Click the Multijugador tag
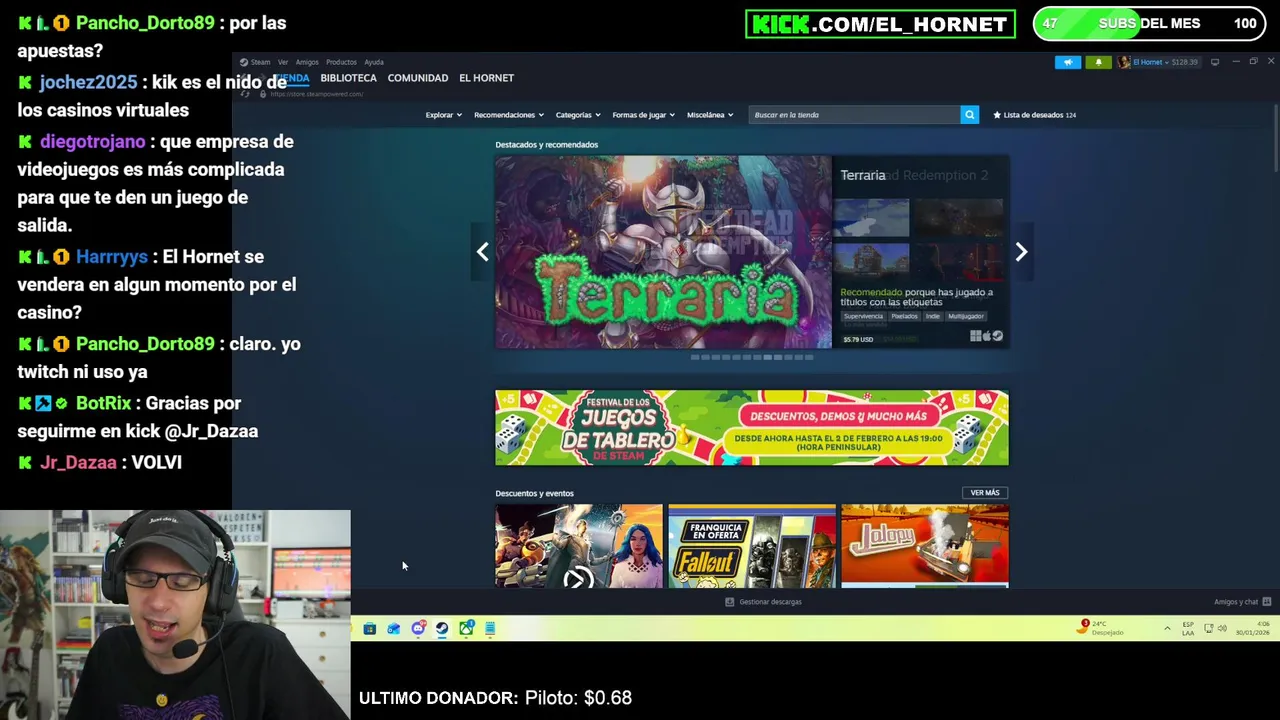Image resolution: width=1280 pixels, height=720 pixels. (966, 316)
